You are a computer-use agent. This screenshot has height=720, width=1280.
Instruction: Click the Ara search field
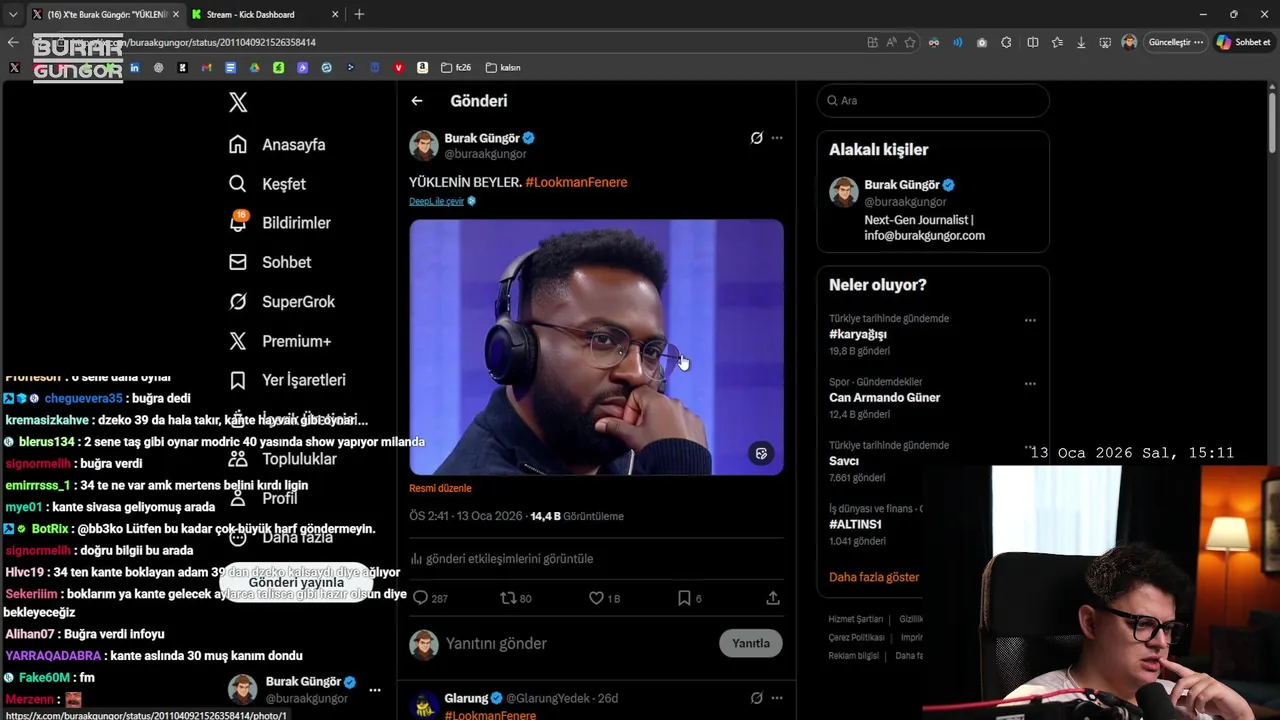point(933,100)
